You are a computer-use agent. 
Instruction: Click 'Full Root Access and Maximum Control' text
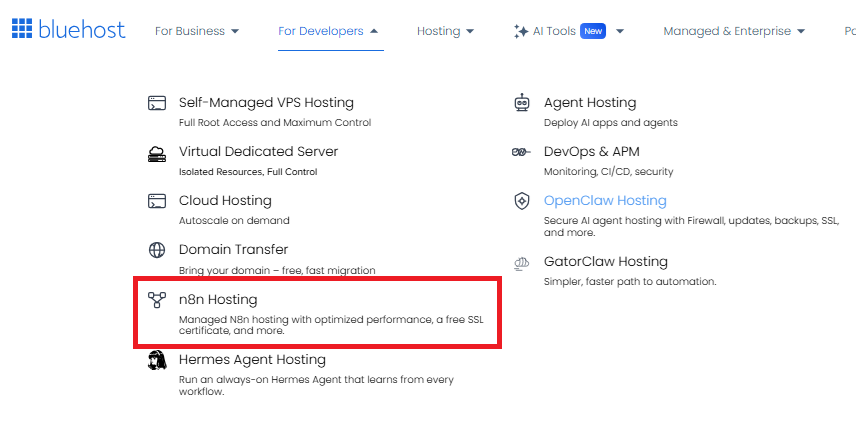tap(275, 123)
